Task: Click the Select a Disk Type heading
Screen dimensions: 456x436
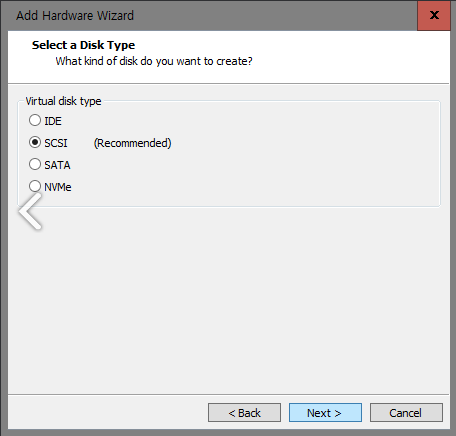Action: pyautogui.click(x=83, y=45)
